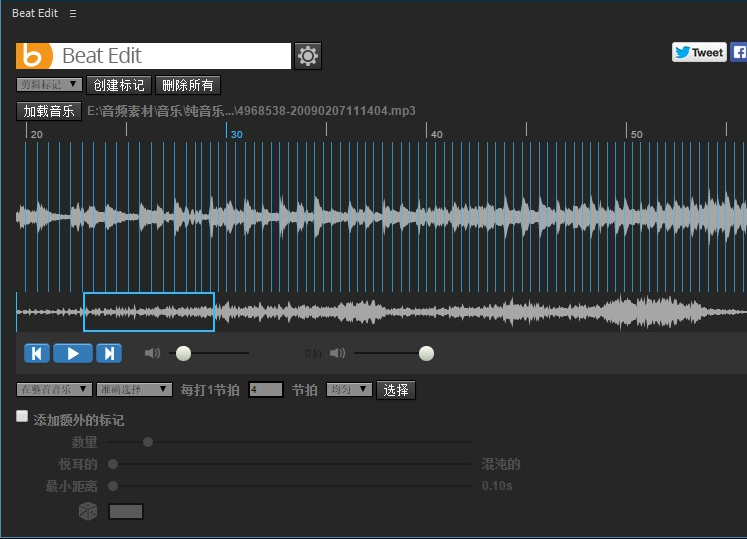This screenshot has width=747, height=539.
Task: Click the orange Beat Edit logo
Action: 34,56
